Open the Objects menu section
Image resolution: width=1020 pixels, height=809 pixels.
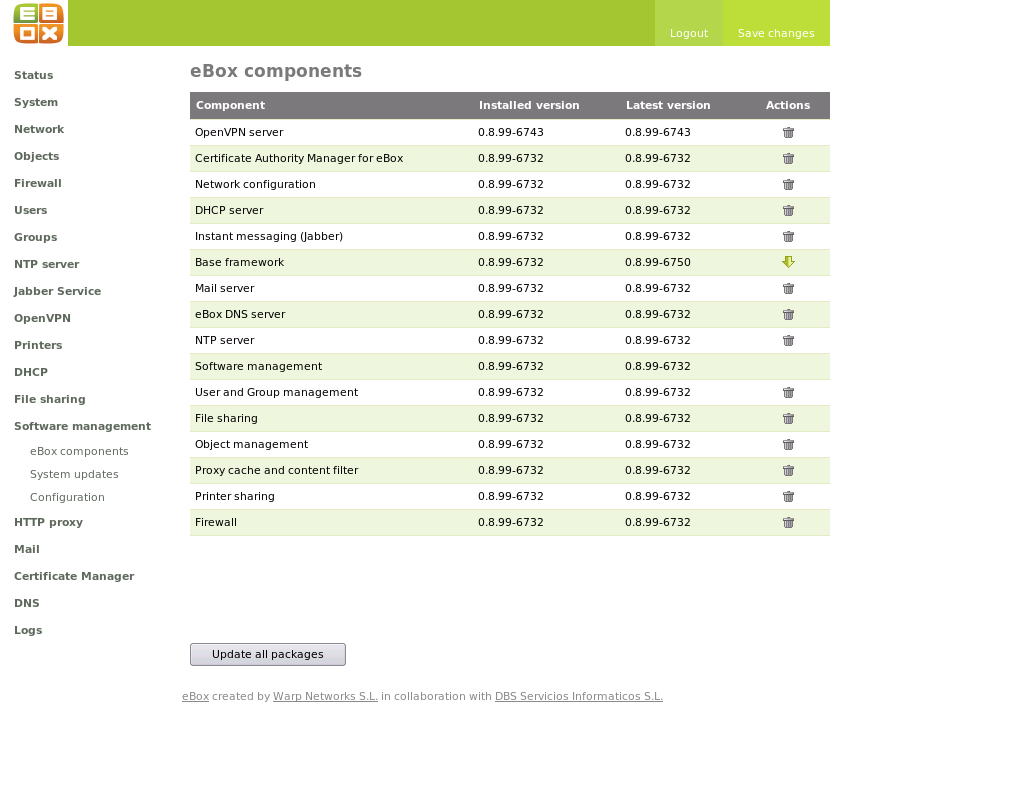(x=36, y=156)
